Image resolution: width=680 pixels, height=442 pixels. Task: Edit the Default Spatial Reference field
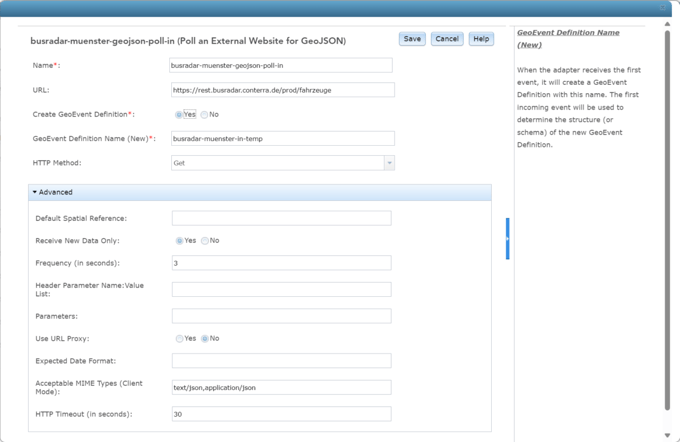[x=281, y=218]
